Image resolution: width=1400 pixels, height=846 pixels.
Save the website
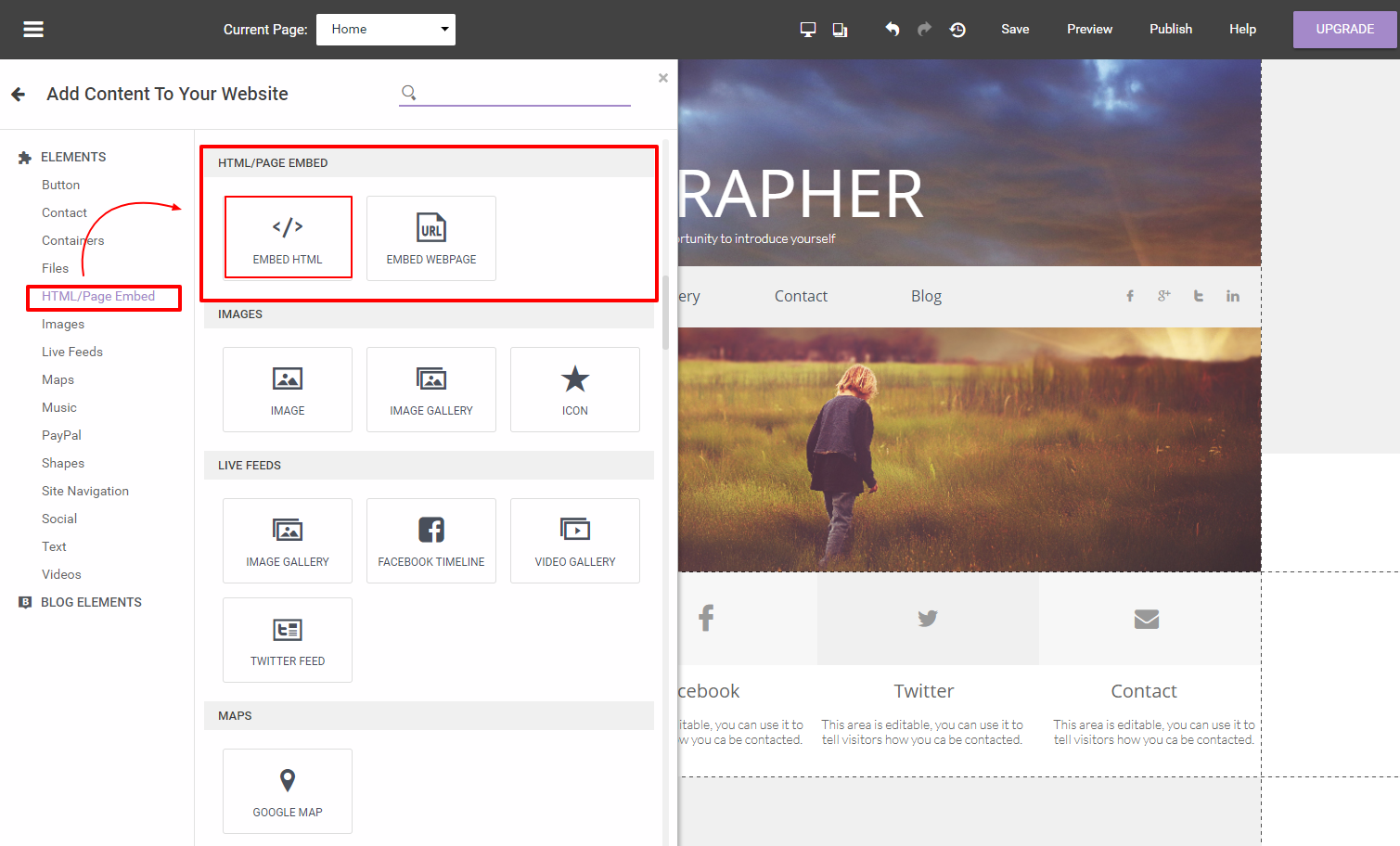pos(1015,30)
